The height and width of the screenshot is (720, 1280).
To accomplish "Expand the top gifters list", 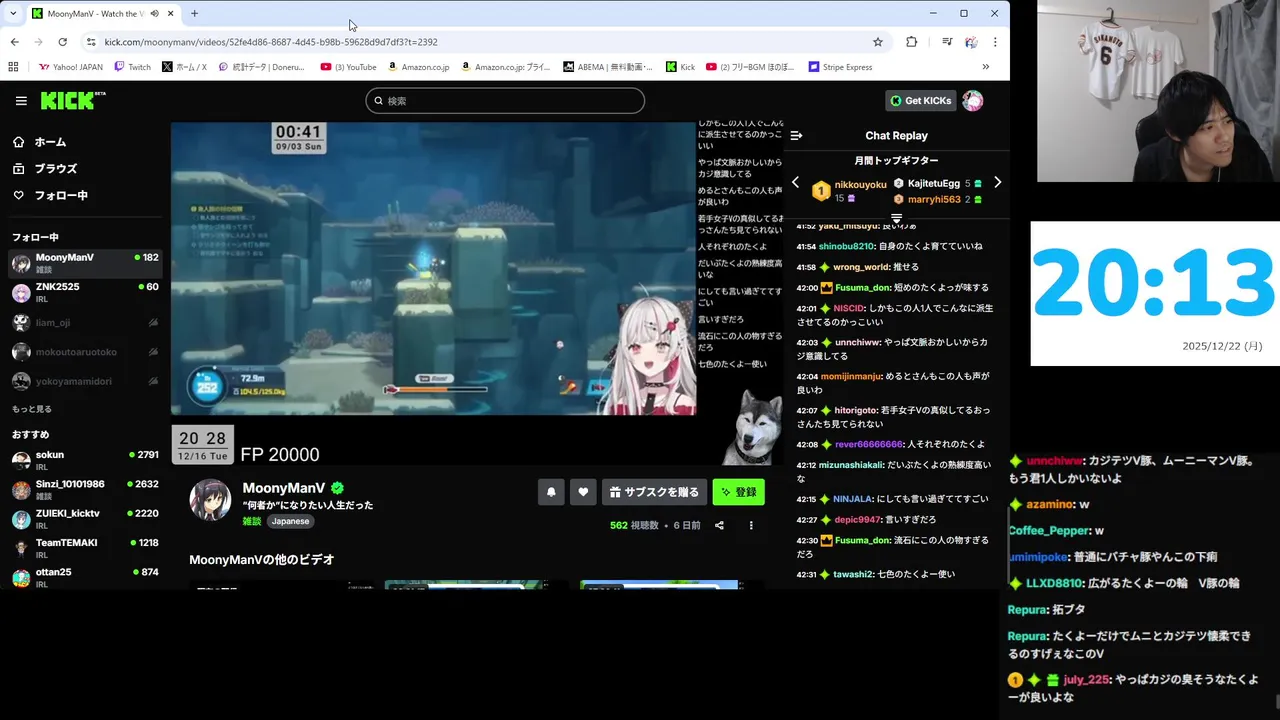I will point(896,218).
